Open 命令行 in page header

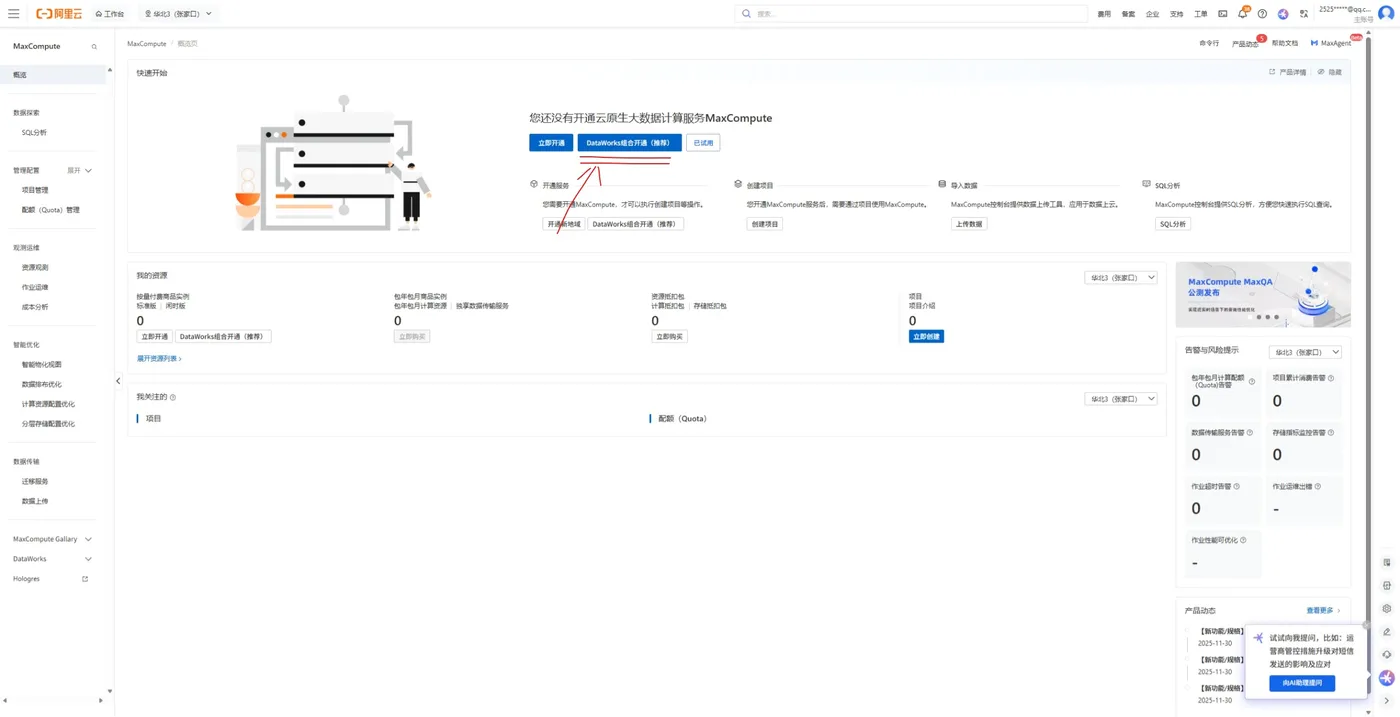[x=1209, y=43]
